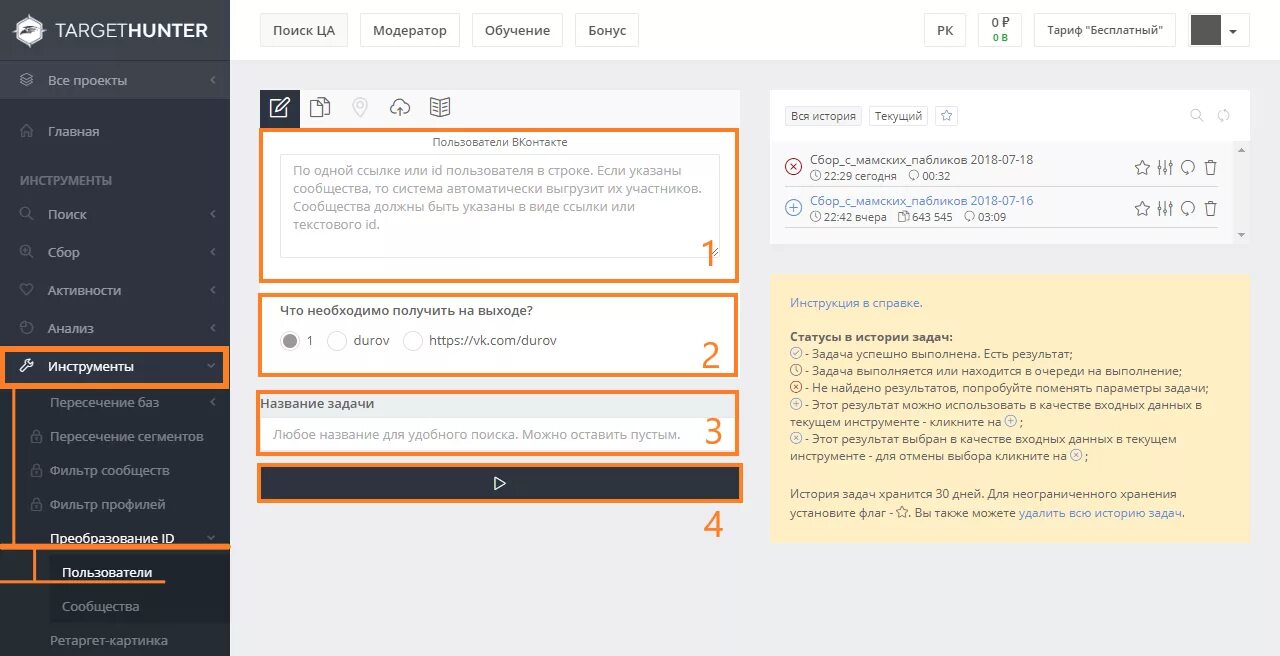Select Сообщества under Преобразование ID
Viewport: 1280px width, 656px height.
(100, 606)
